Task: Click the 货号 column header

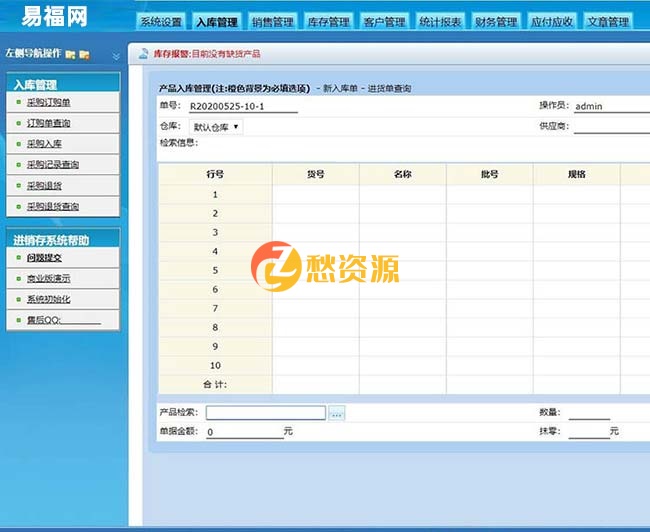Action: (x=316, y=174)
